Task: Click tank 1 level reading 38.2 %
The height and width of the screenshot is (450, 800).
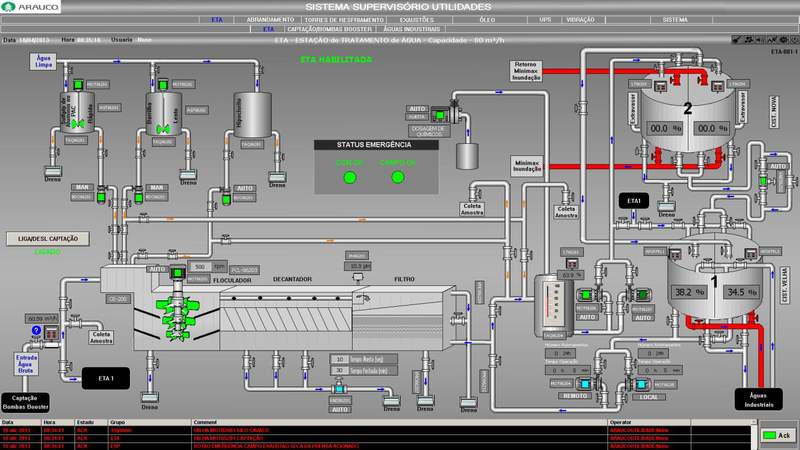Action: tap(690, 292)
